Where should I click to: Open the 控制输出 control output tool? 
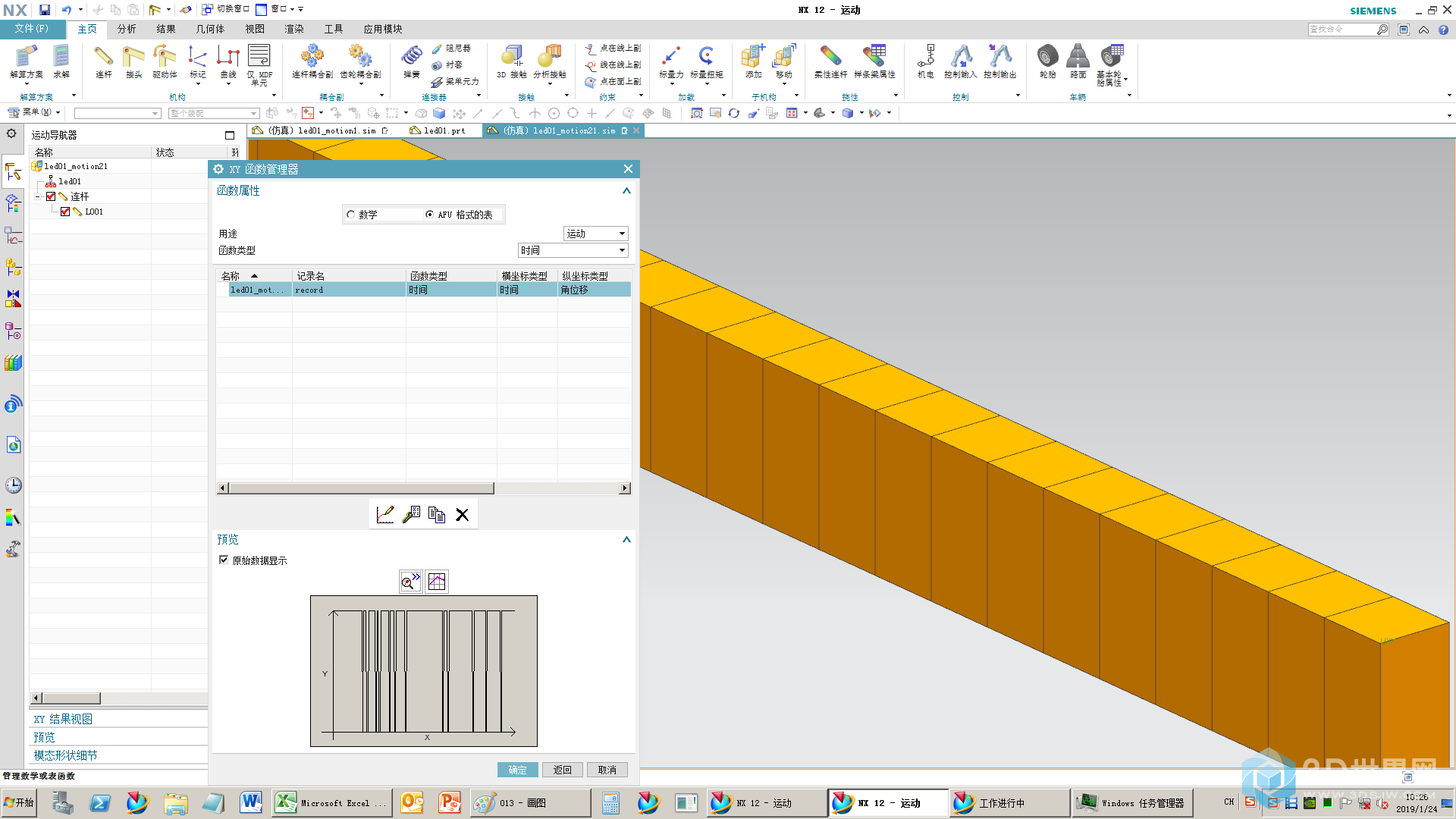1000,61
